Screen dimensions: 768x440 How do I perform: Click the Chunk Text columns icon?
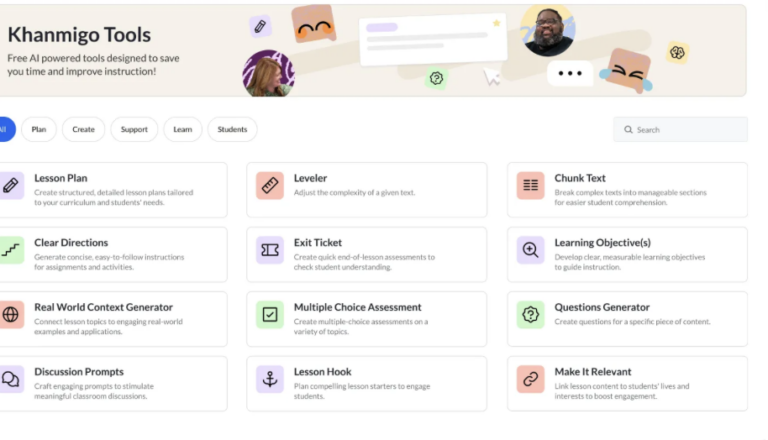pos(530,185)
